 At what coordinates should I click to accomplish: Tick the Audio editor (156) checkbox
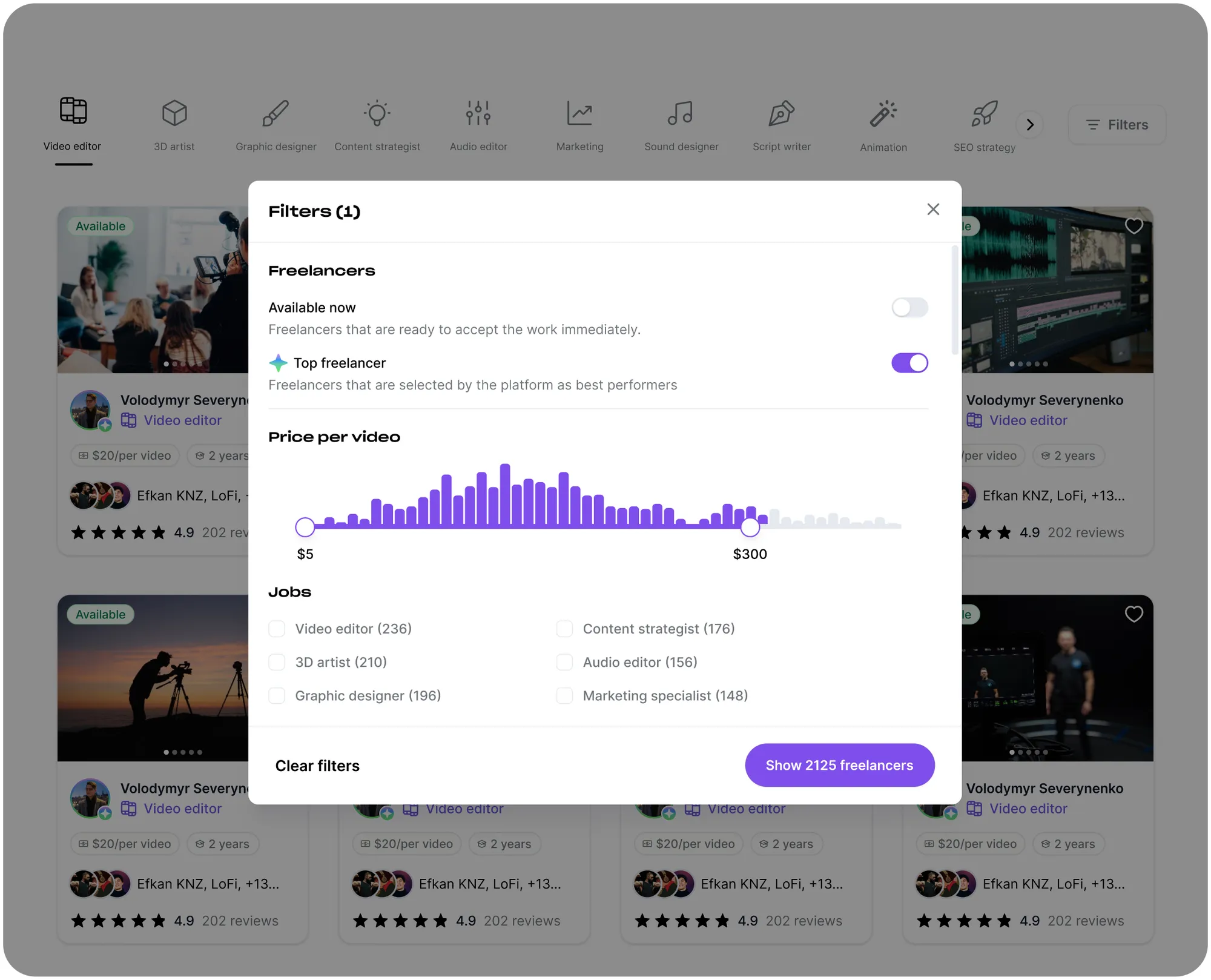tap(564, 662)
